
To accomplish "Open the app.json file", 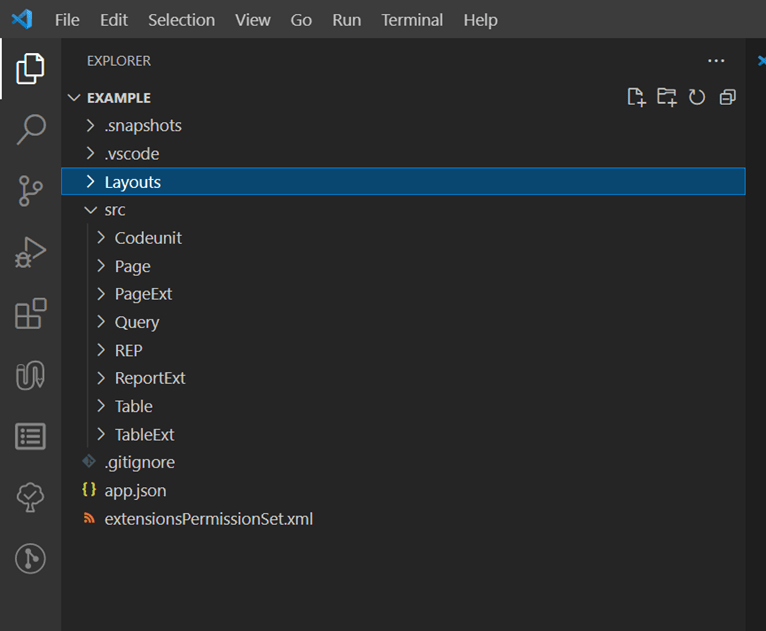I will 135,491.
